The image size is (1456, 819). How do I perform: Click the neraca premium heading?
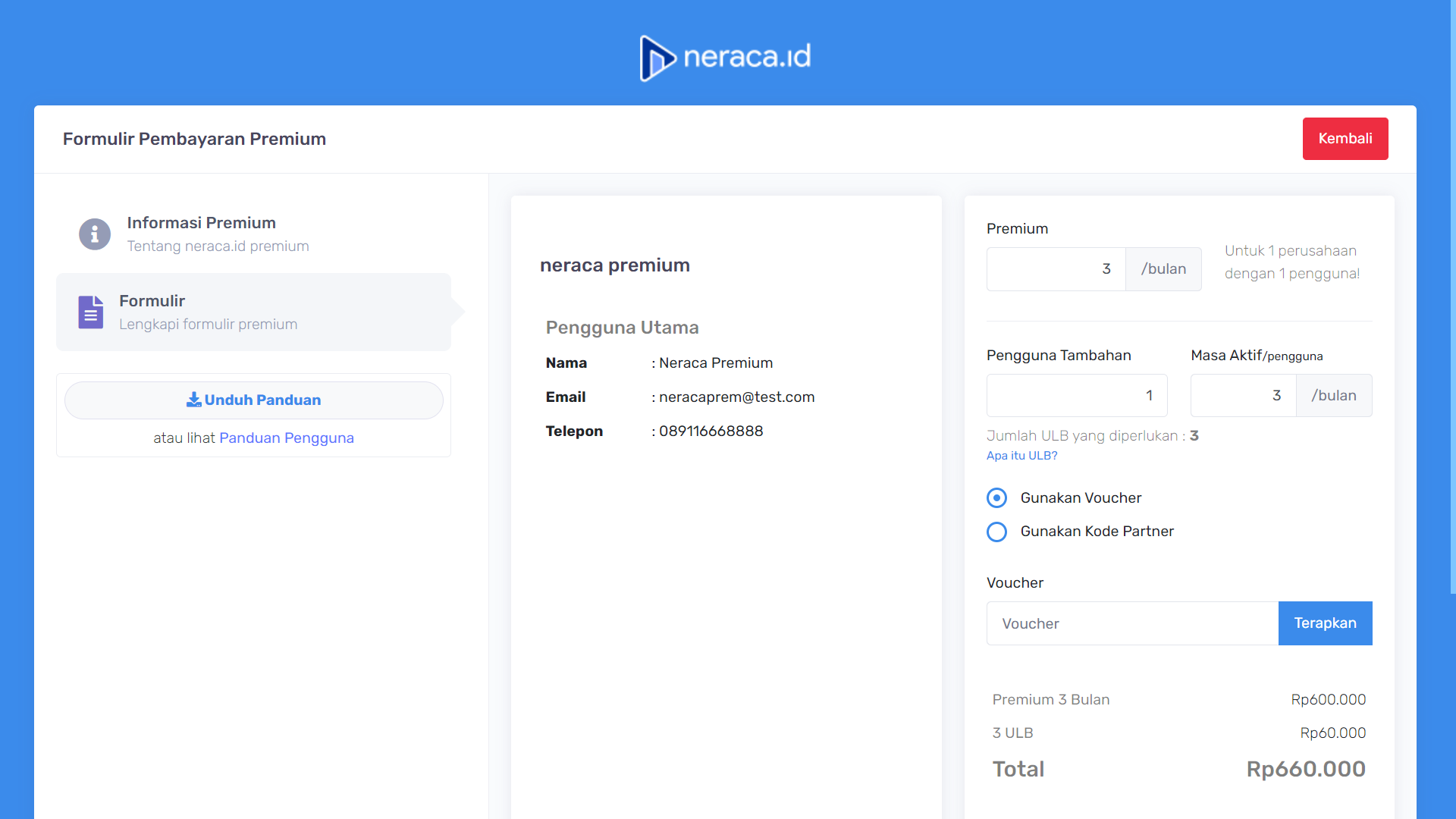[x=615, y=265]
